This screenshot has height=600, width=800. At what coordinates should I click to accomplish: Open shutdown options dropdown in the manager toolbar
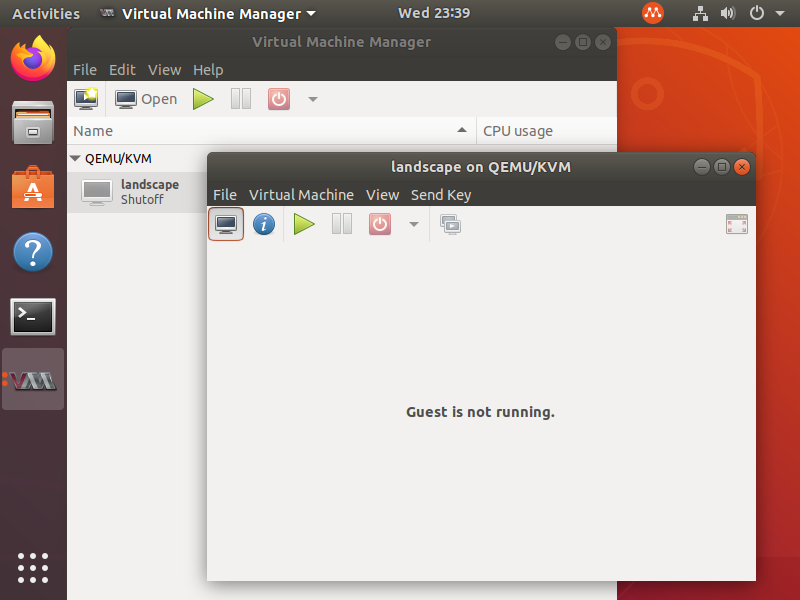coord(313,99)
